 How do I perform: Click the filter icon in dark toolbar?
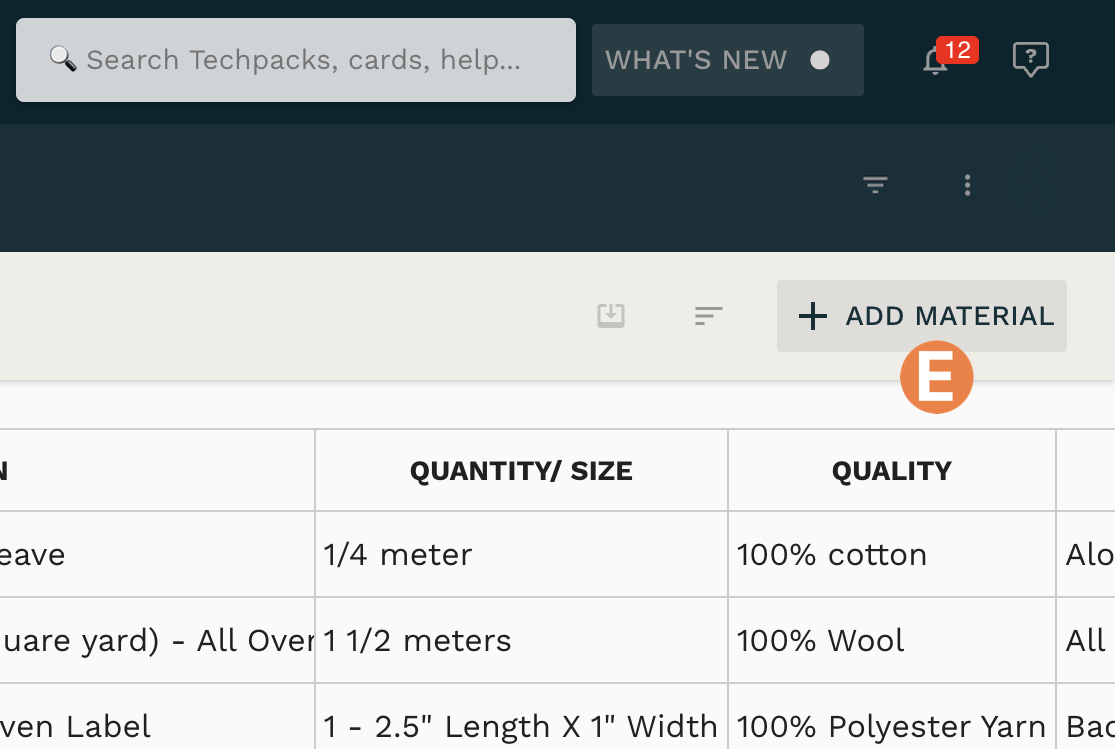coord(875,185)
